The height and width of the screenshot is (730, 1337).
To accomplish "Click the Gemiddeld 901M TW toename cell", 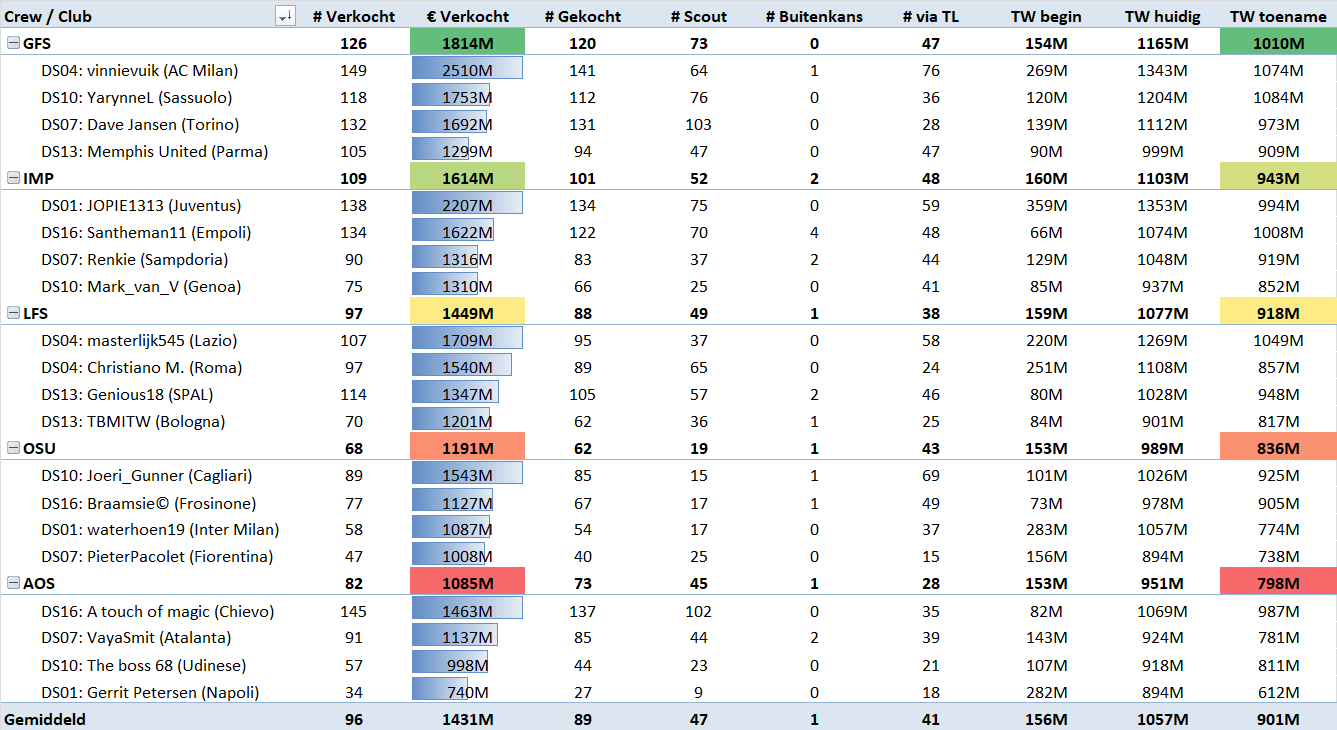I will point(1278,719).
